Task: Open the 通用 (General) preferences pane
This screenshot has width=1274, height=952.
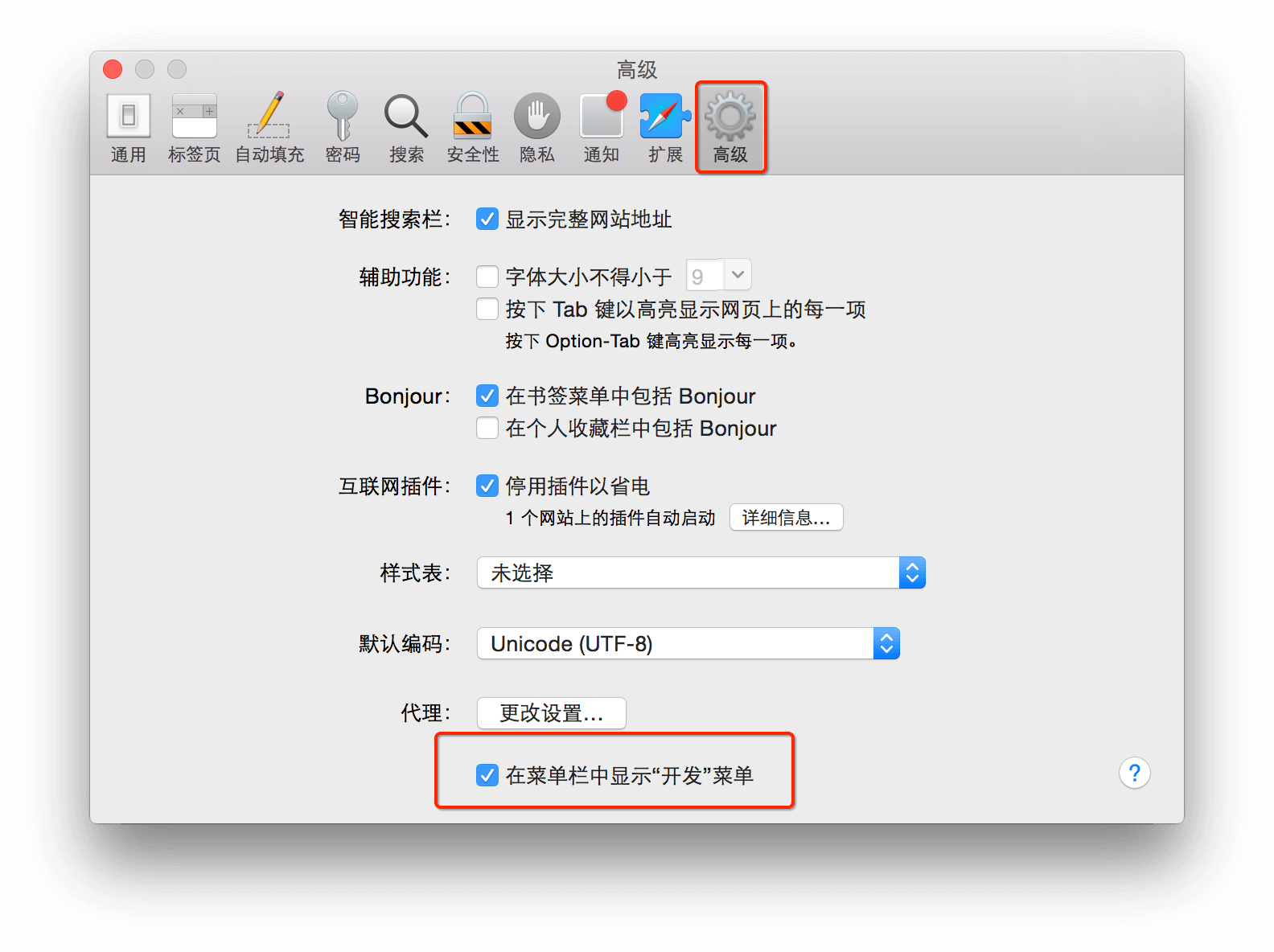Action: [129, 129]
